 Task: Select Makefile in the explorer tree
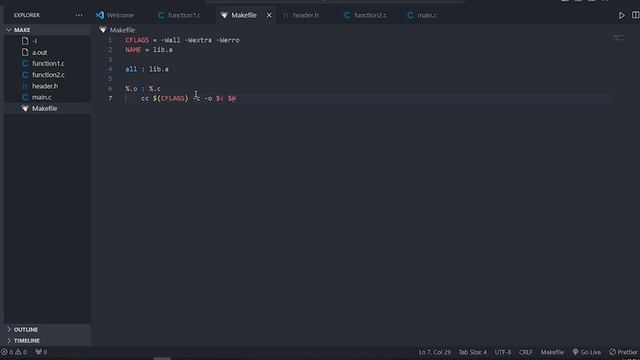pyautogui.click(x=47, y=108)
